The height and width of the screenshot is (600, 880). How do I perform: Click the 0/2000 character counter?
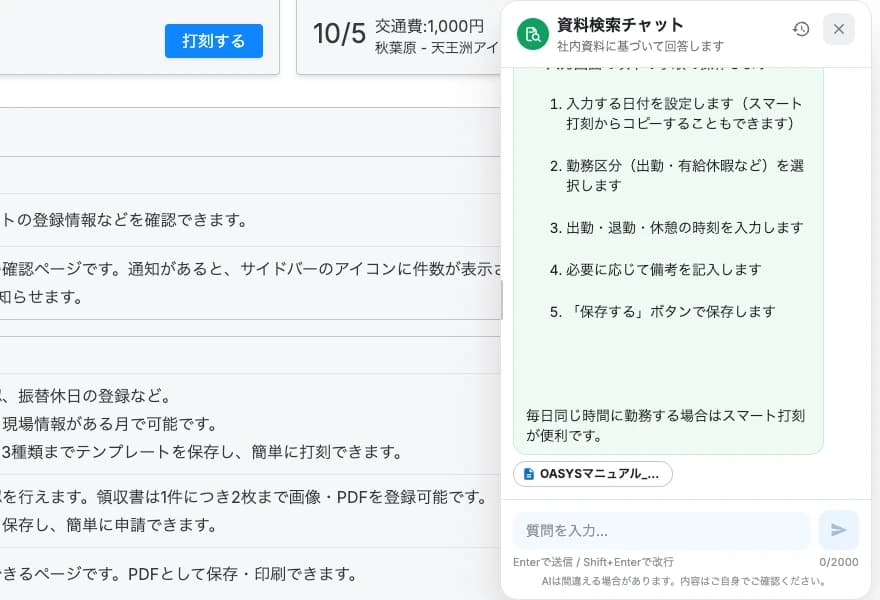click(838, 562)
